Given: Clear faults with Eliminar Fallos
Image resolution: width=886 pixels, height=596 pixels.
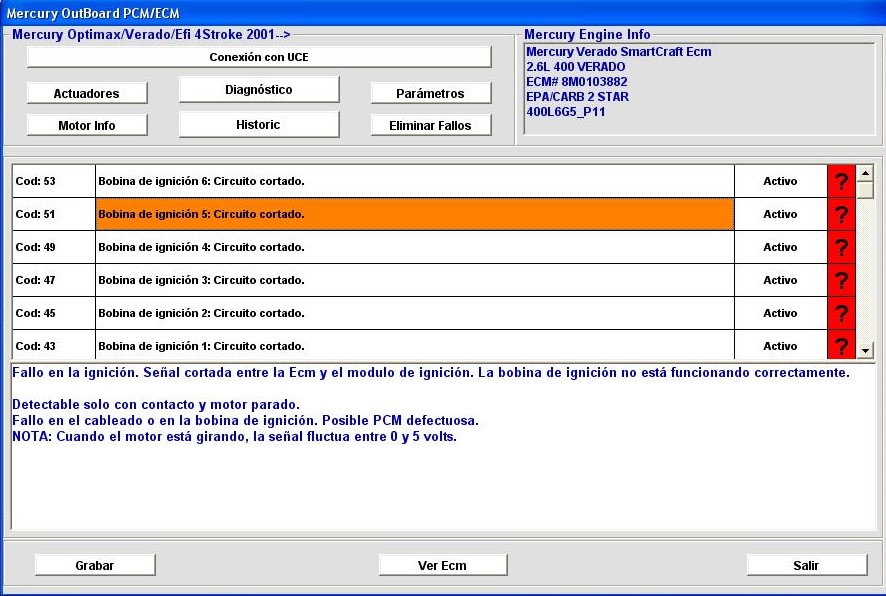Looking at the screenshot, I should coord(430,125).
